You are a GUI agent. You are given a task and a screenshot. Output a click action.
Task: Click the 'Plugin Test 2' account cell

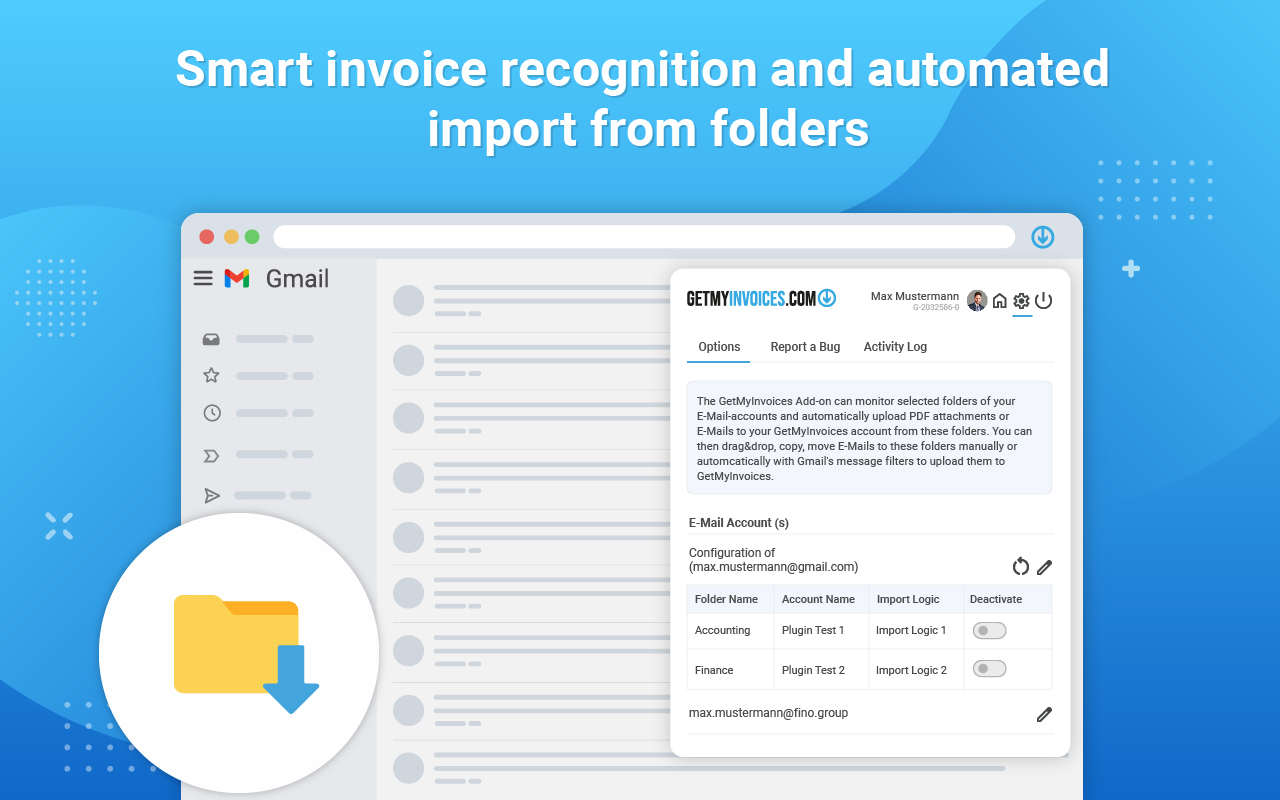point(821,670)
